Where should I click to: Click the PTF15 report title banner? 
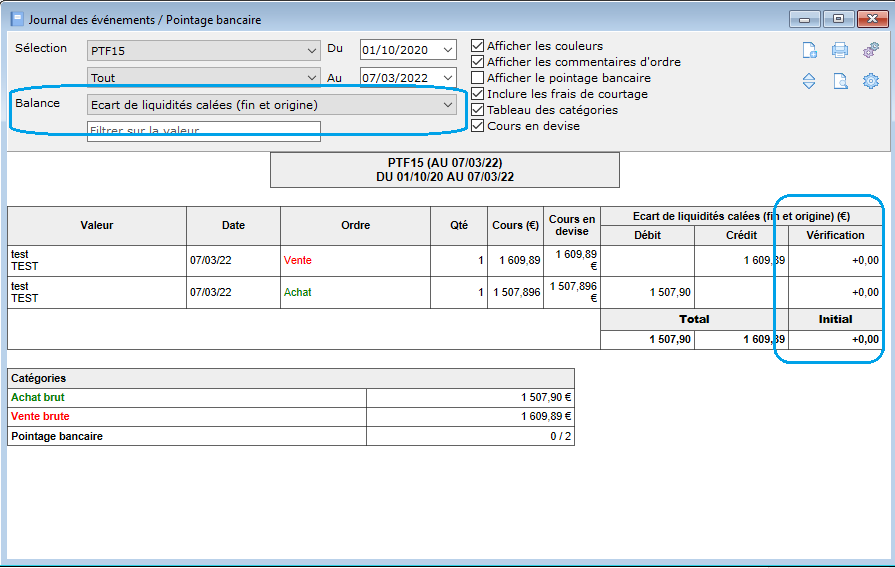(445, 170)
